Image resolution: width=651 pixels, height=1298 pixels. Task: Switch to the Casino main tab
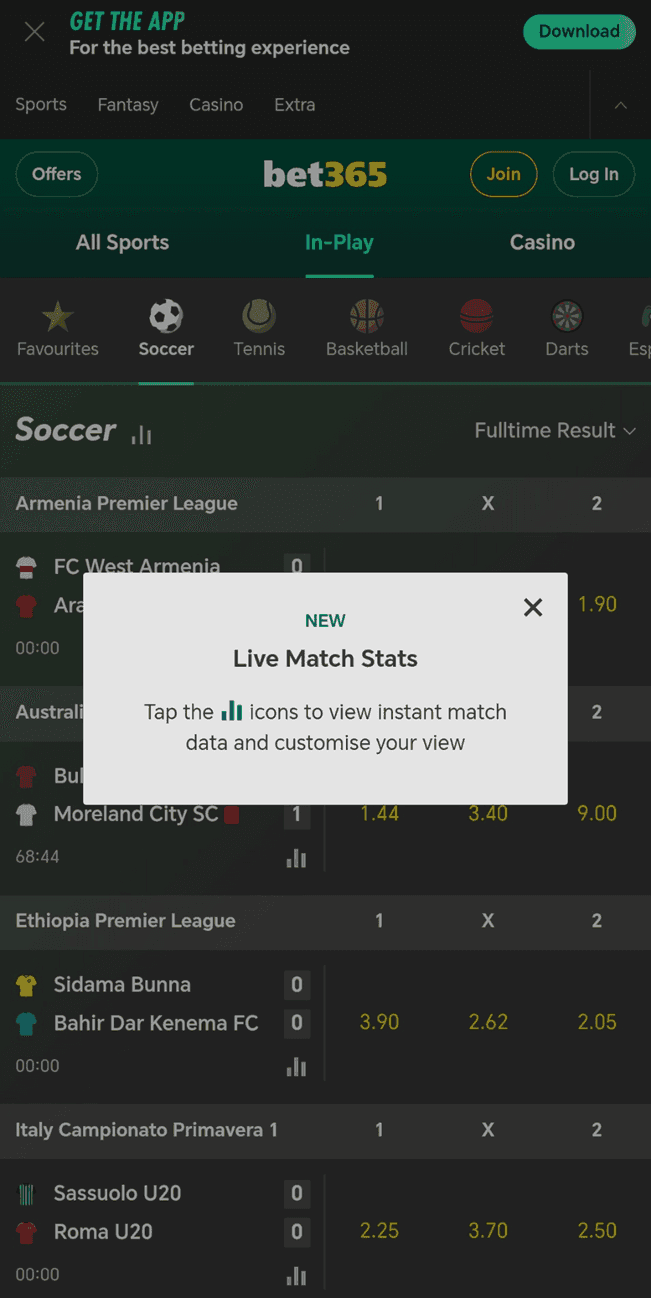coord(542,242)
